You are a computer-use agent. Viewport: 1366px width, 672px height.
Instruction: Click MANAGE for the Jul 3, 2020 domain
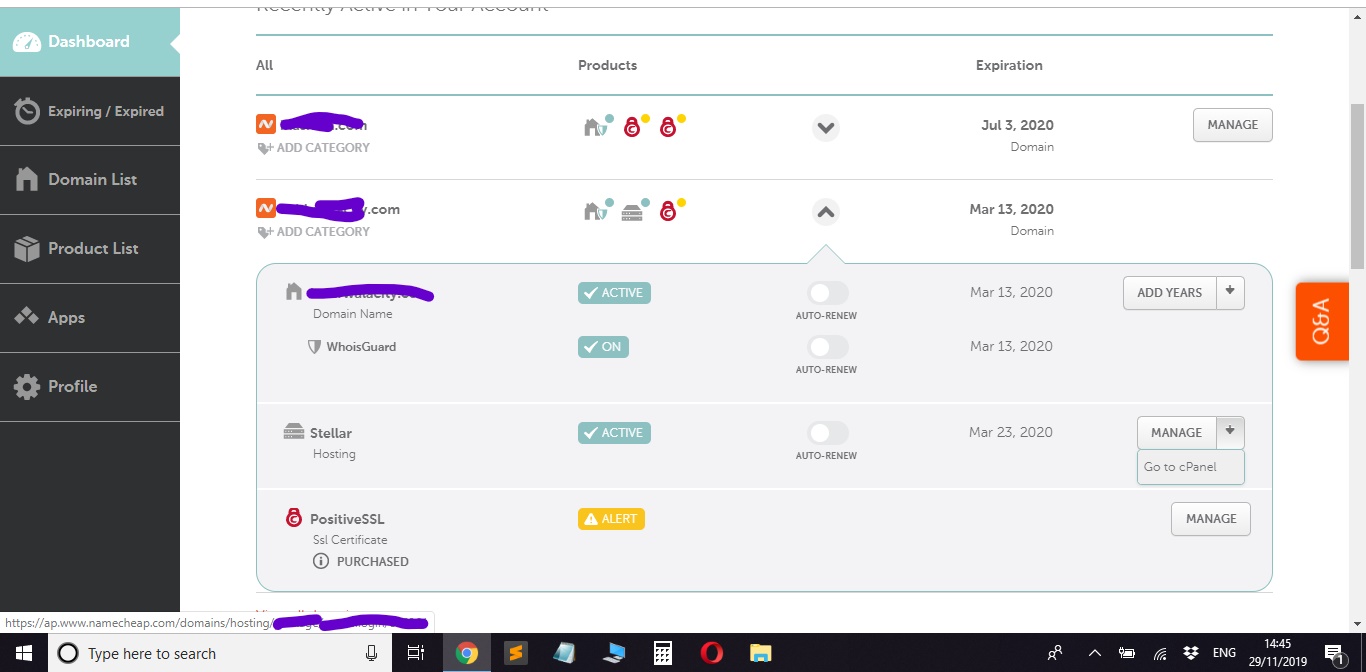(1232, 125)
